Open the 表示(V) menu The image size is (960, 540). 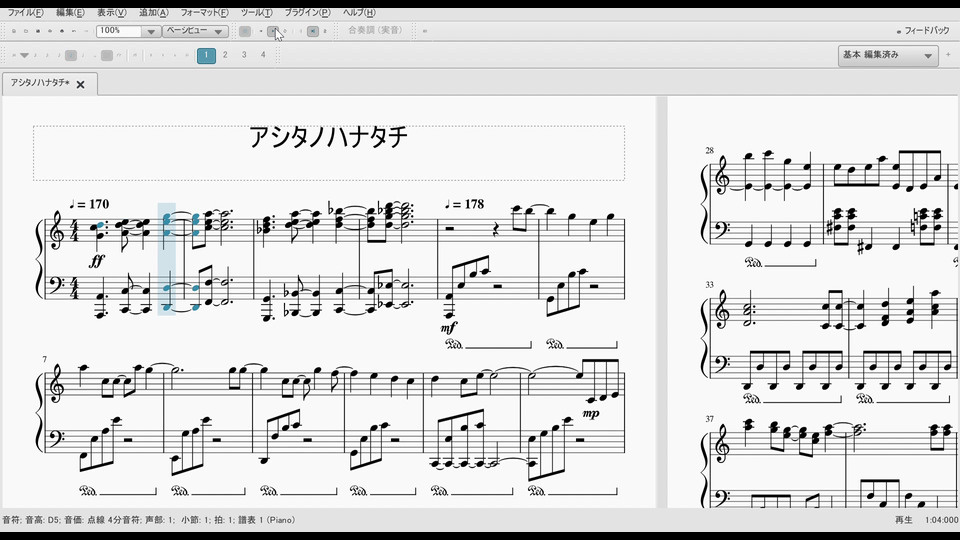click(111, 13)
